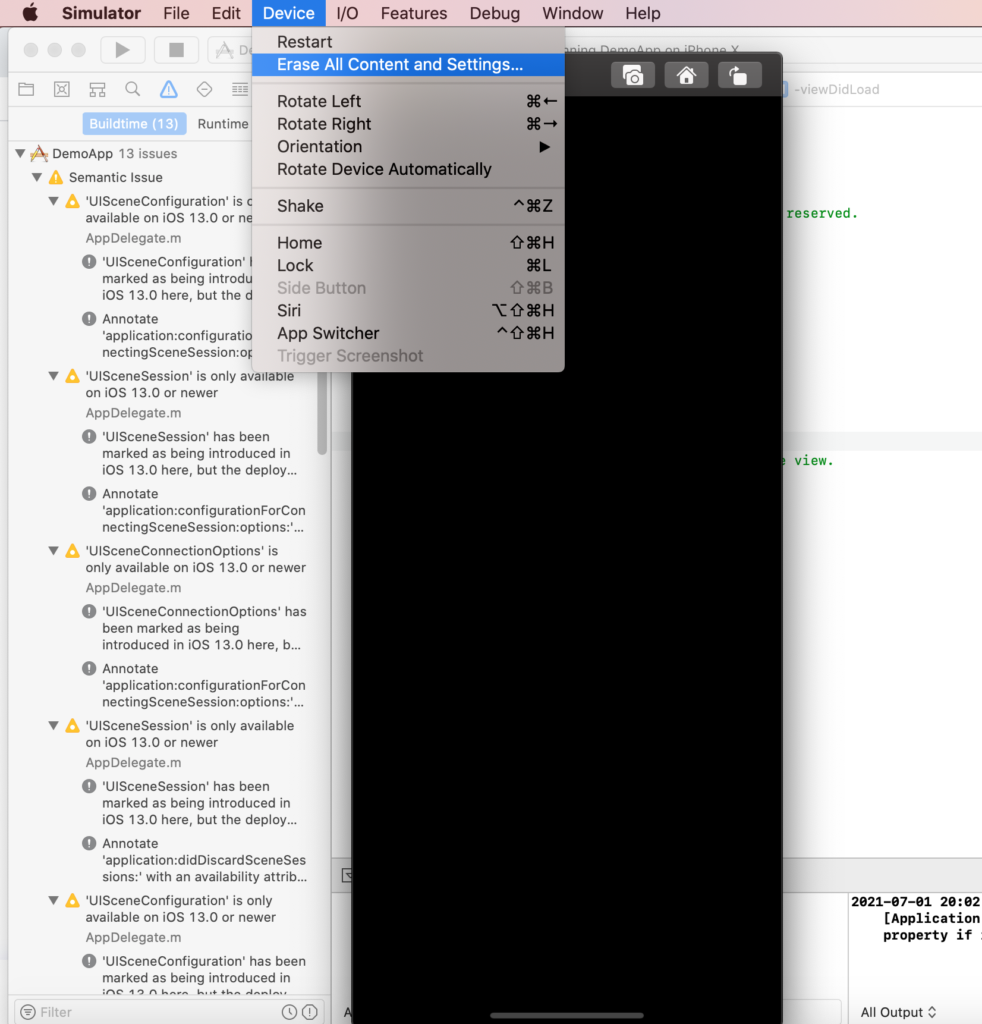Collapse the first 'UISceneSession' warning
The image size is (982, 1024).
pyautogui.click(x=54, y=376)
